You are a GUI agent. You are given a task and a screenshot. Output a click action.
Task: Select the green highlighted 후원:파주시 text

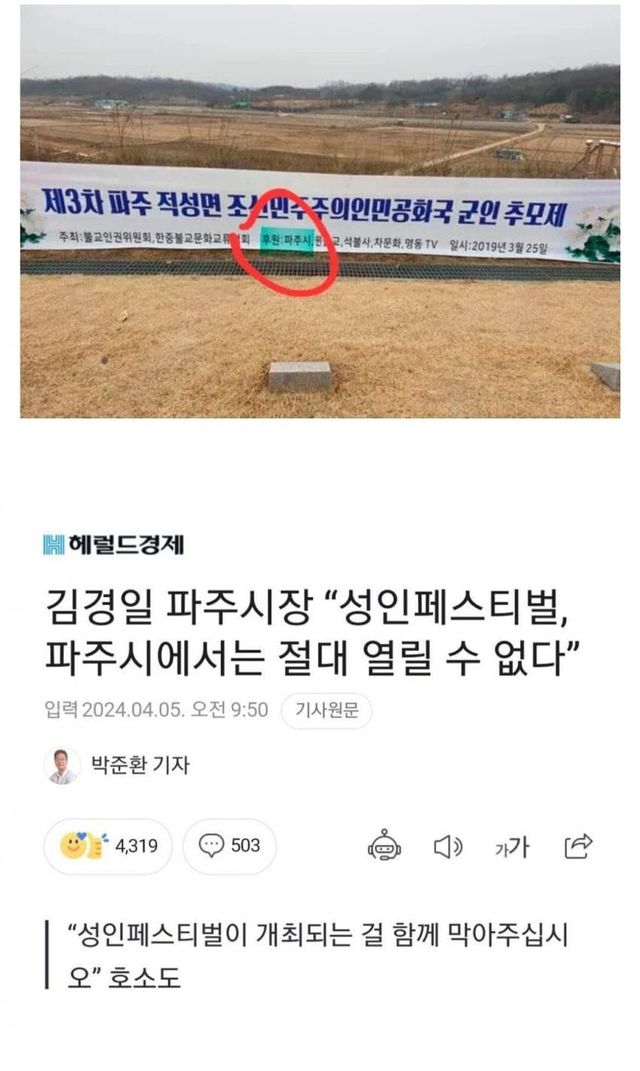pyautogui.click(x=287, y=241)
